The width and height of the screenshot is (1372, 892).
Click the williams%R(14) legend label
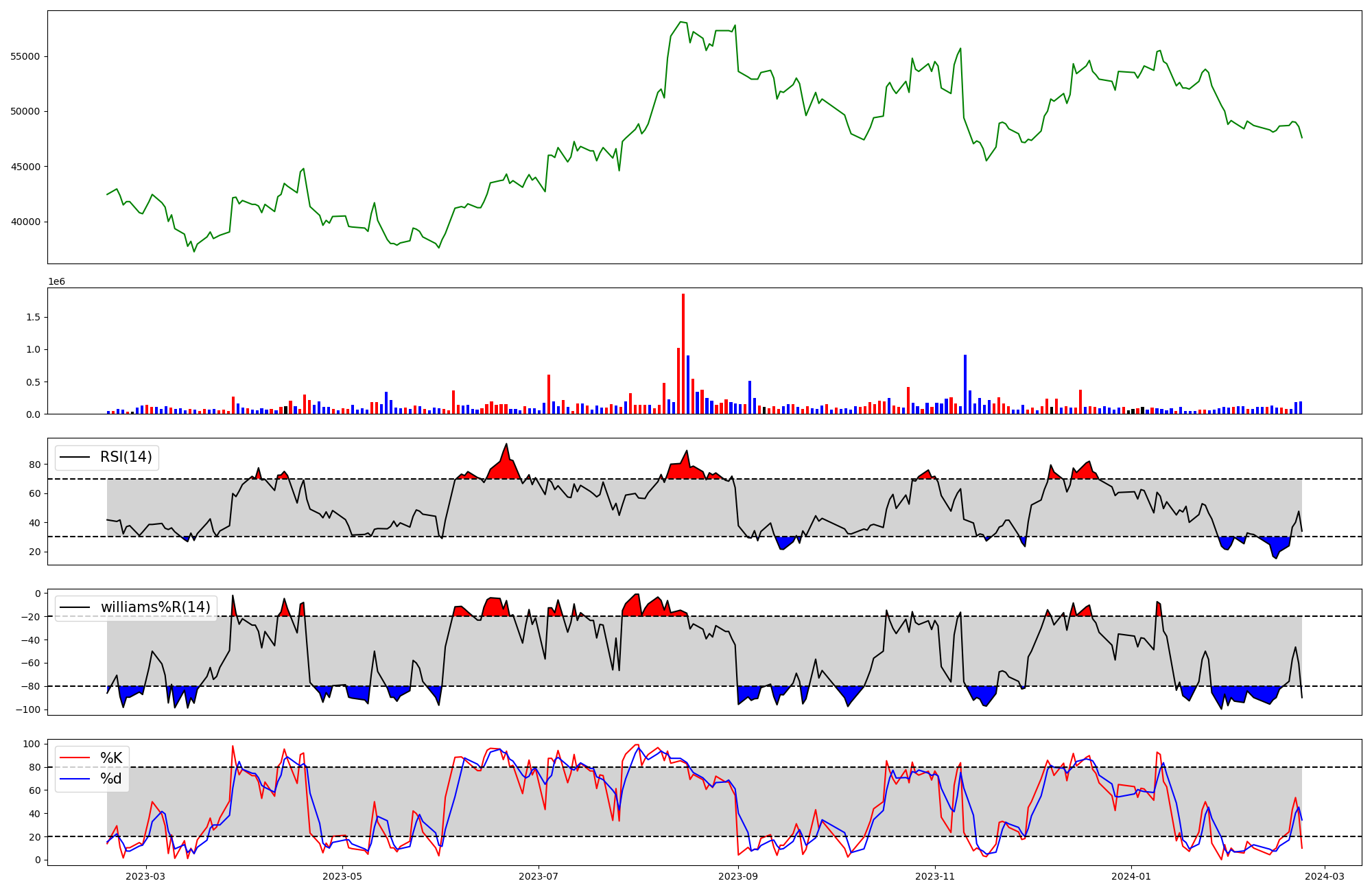point(155,607)
